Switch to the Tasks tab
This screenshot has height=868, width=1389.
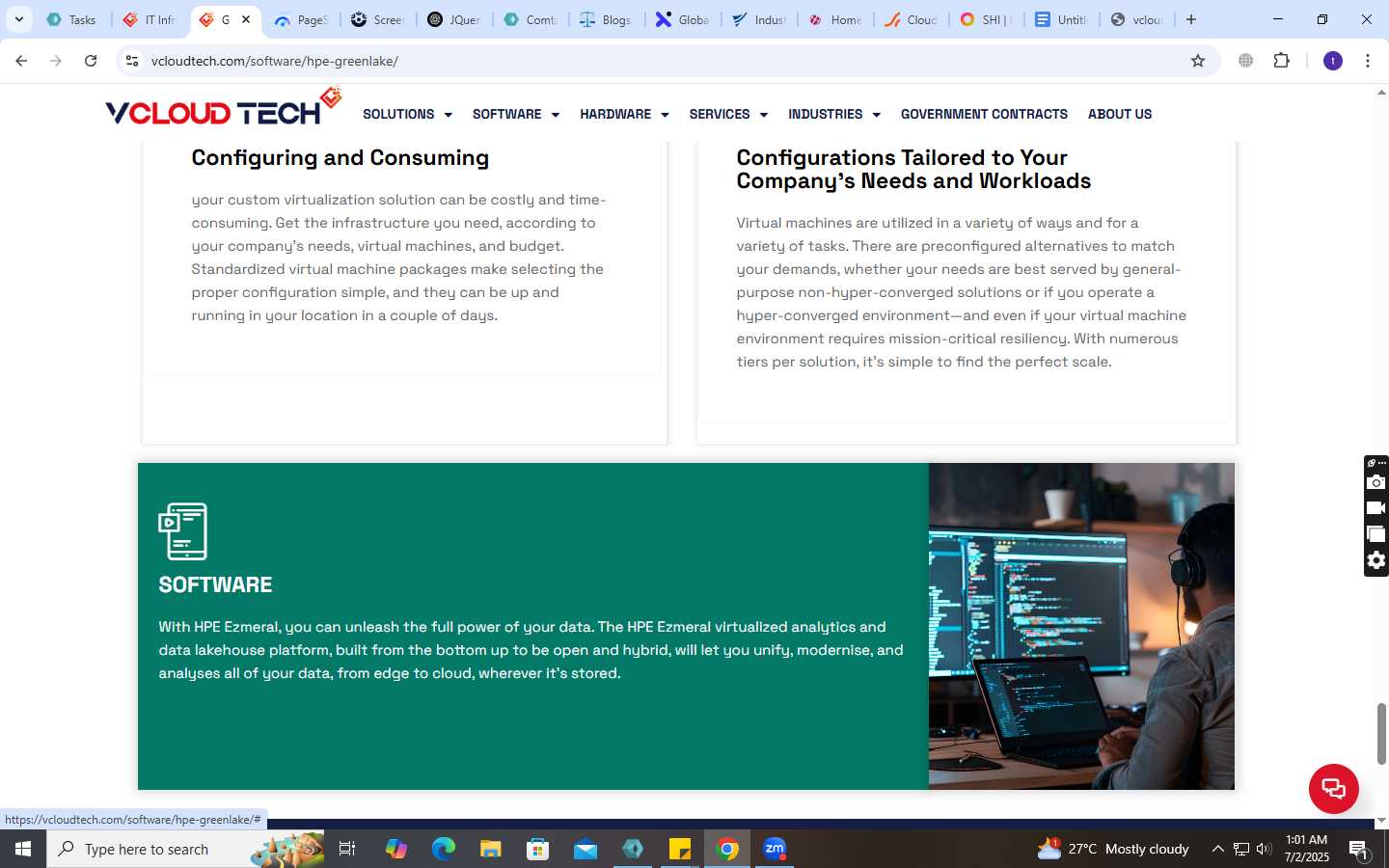[x=72, y=19]
